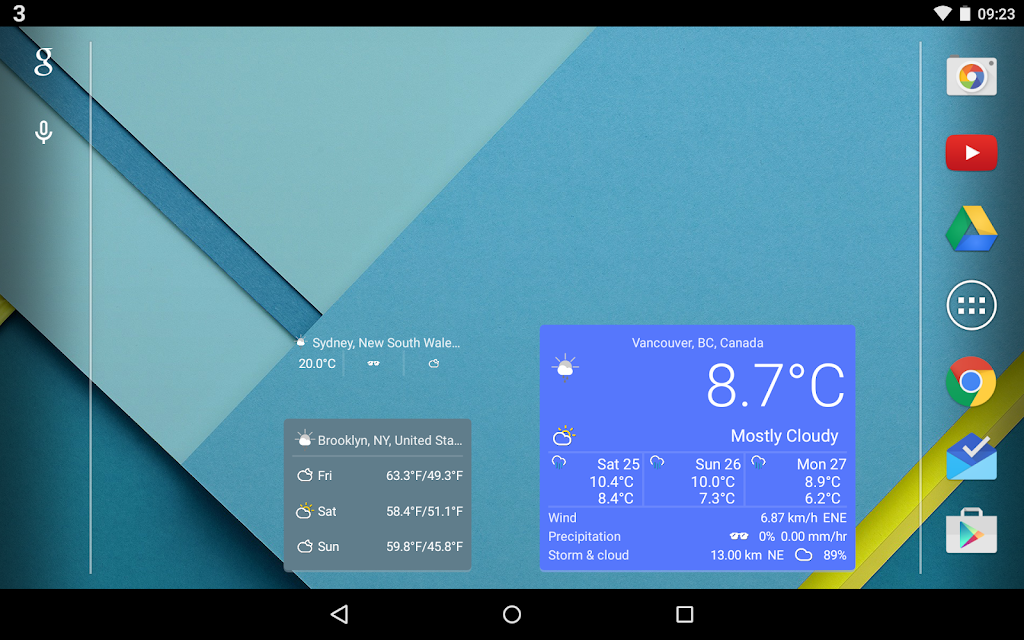The image size is (1024, 640).
Task: Open Sydney, New South Wales location title
Action: [386, 343]
